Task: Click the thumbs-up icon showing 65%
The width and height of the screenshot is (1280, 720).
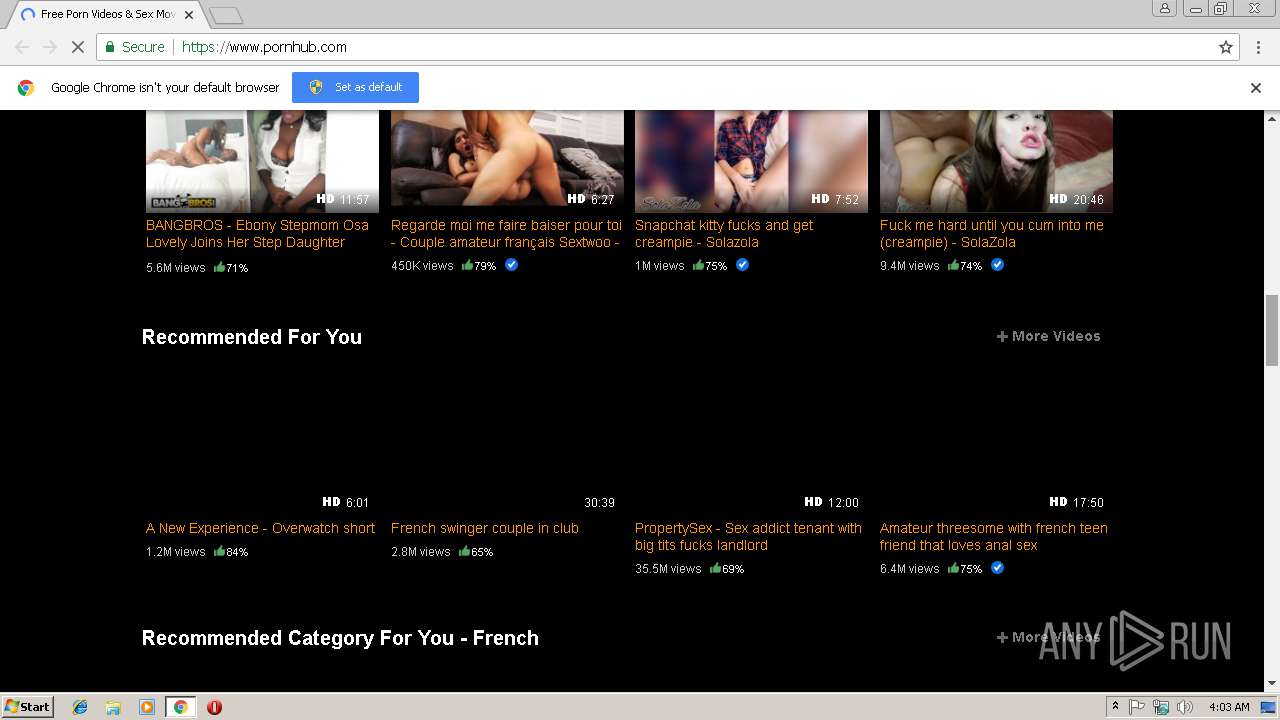Action: pos(464,551)
